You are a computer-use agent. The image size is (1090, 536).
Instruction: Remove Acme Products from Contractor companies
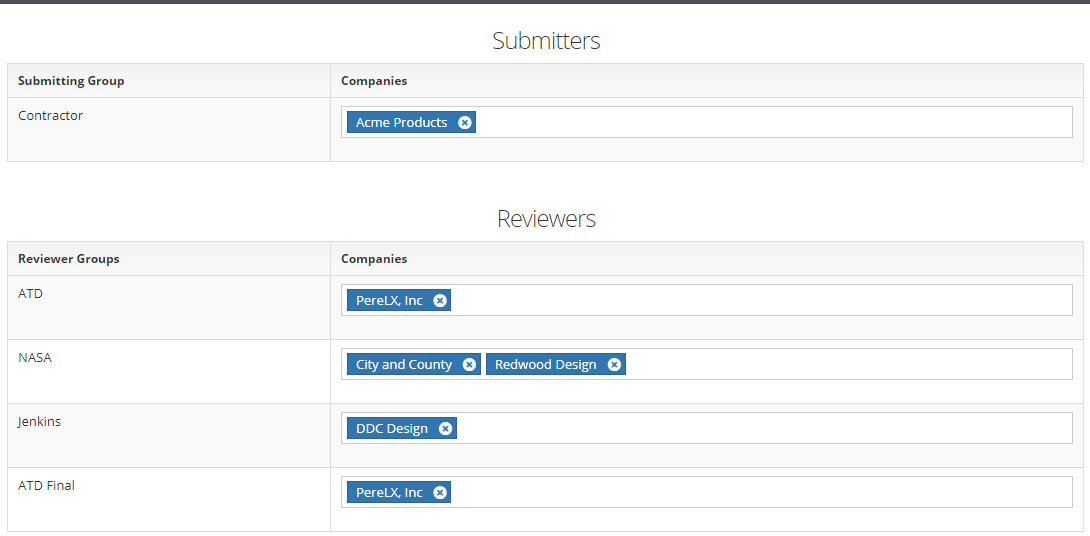[465, 122]
